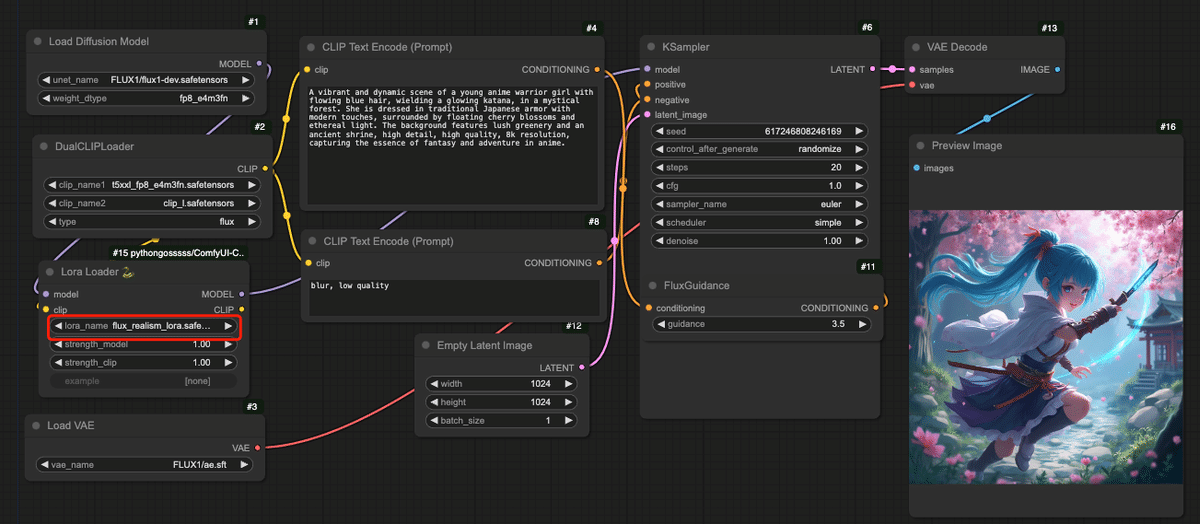Click the IMAGE output port on VAE Decode
This screenshot has height=524, width=1200.
[1058, 70]
